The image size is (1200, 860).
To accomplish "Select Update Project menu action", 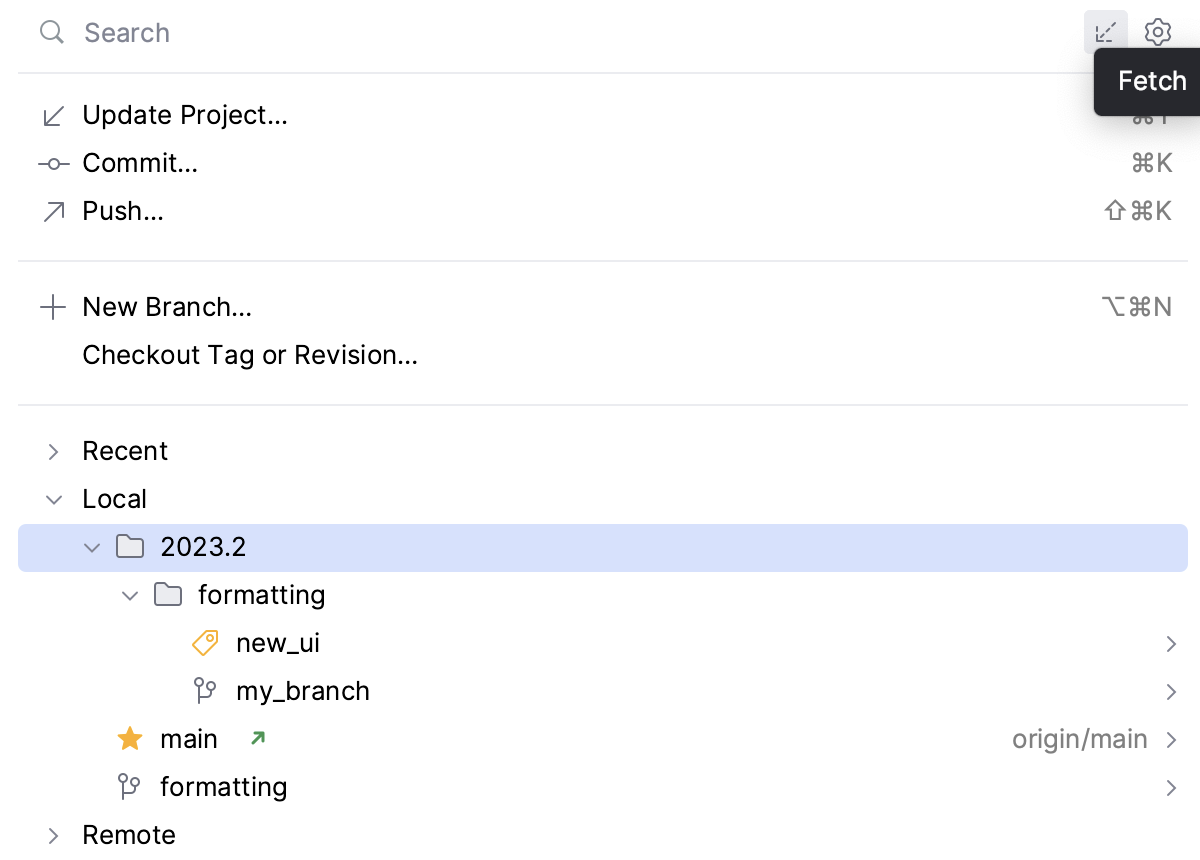I will [x=185, y=115].
